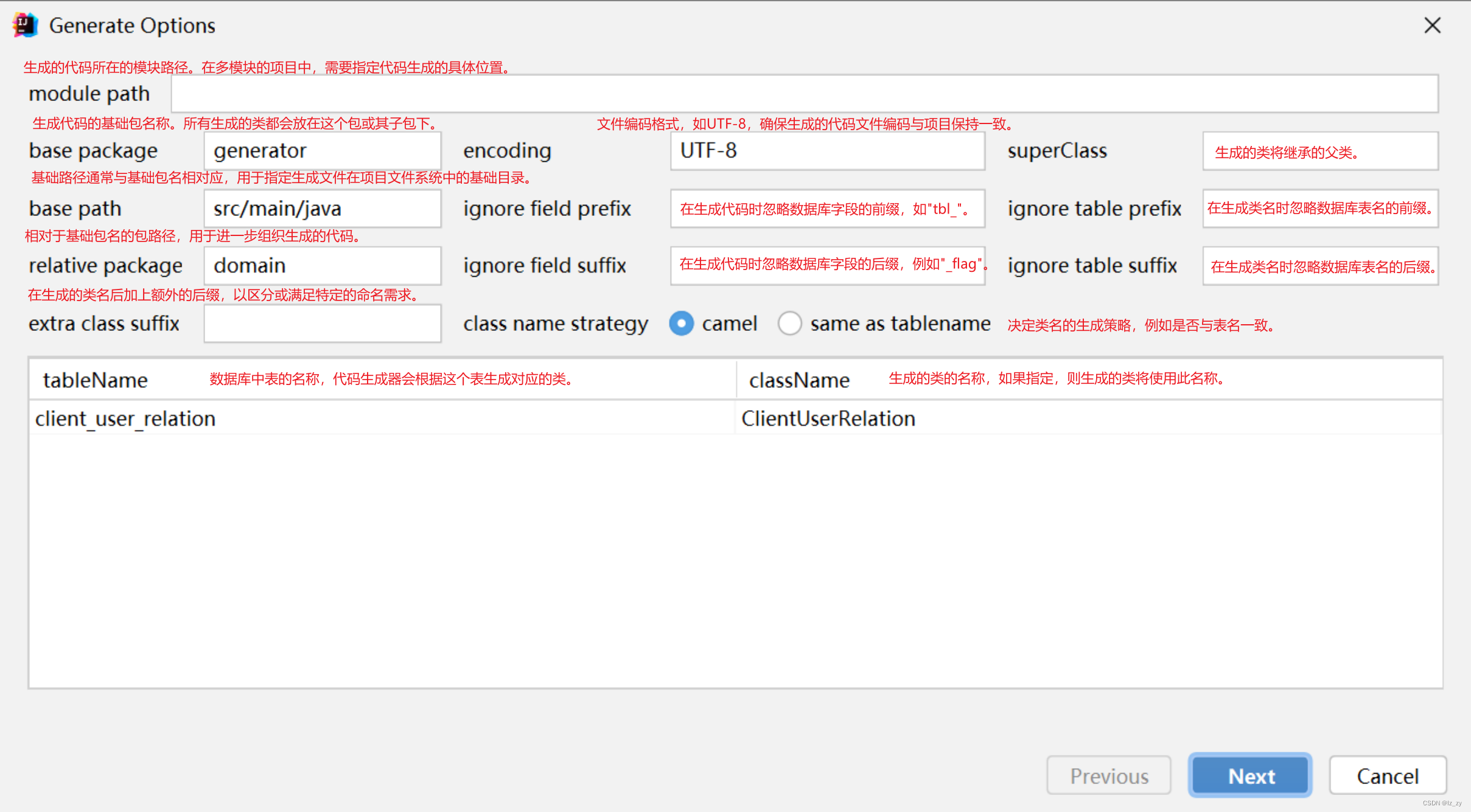Click the encoding field showing 'UTF-8'
Screen dimensions: 1471x812
coord(826,150)
